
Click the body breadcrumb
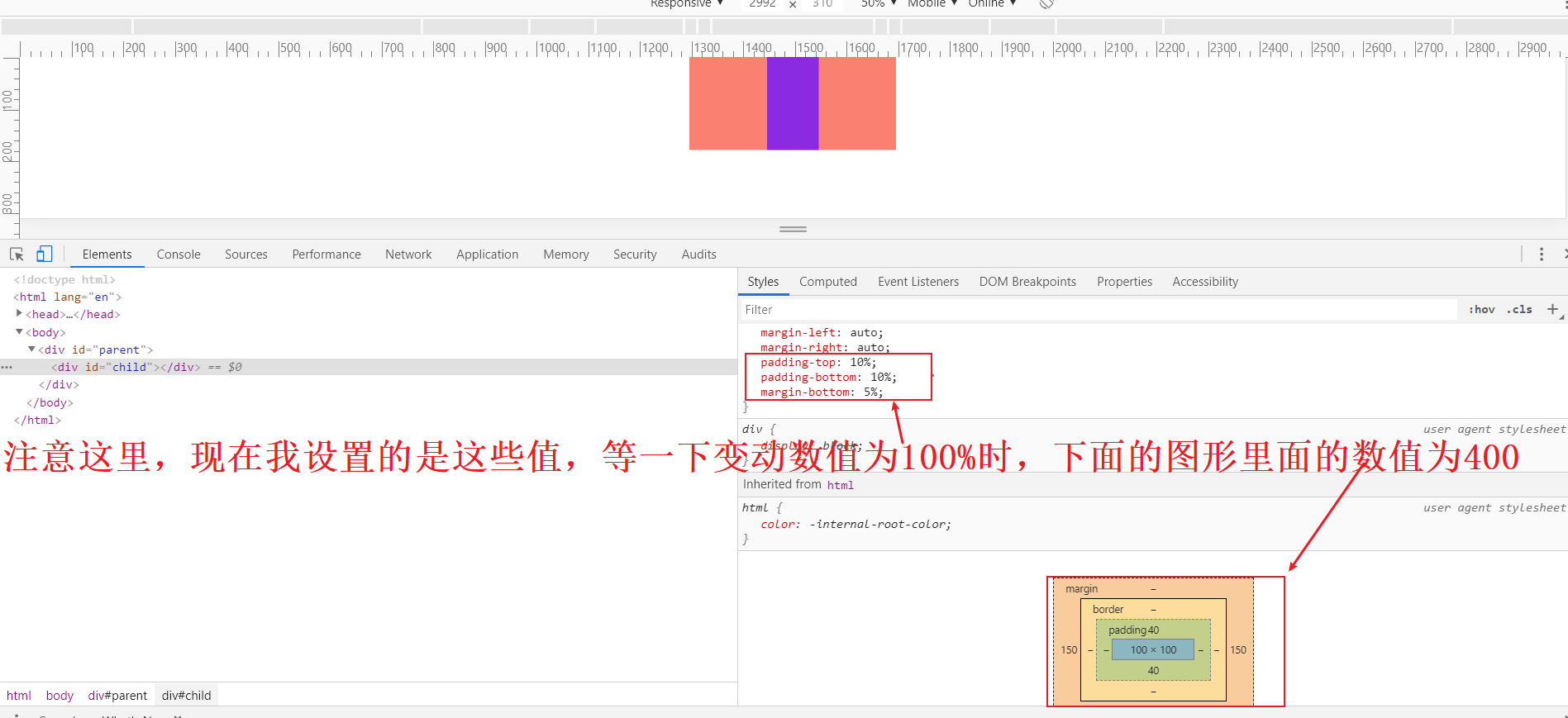[x=60, y=696]
